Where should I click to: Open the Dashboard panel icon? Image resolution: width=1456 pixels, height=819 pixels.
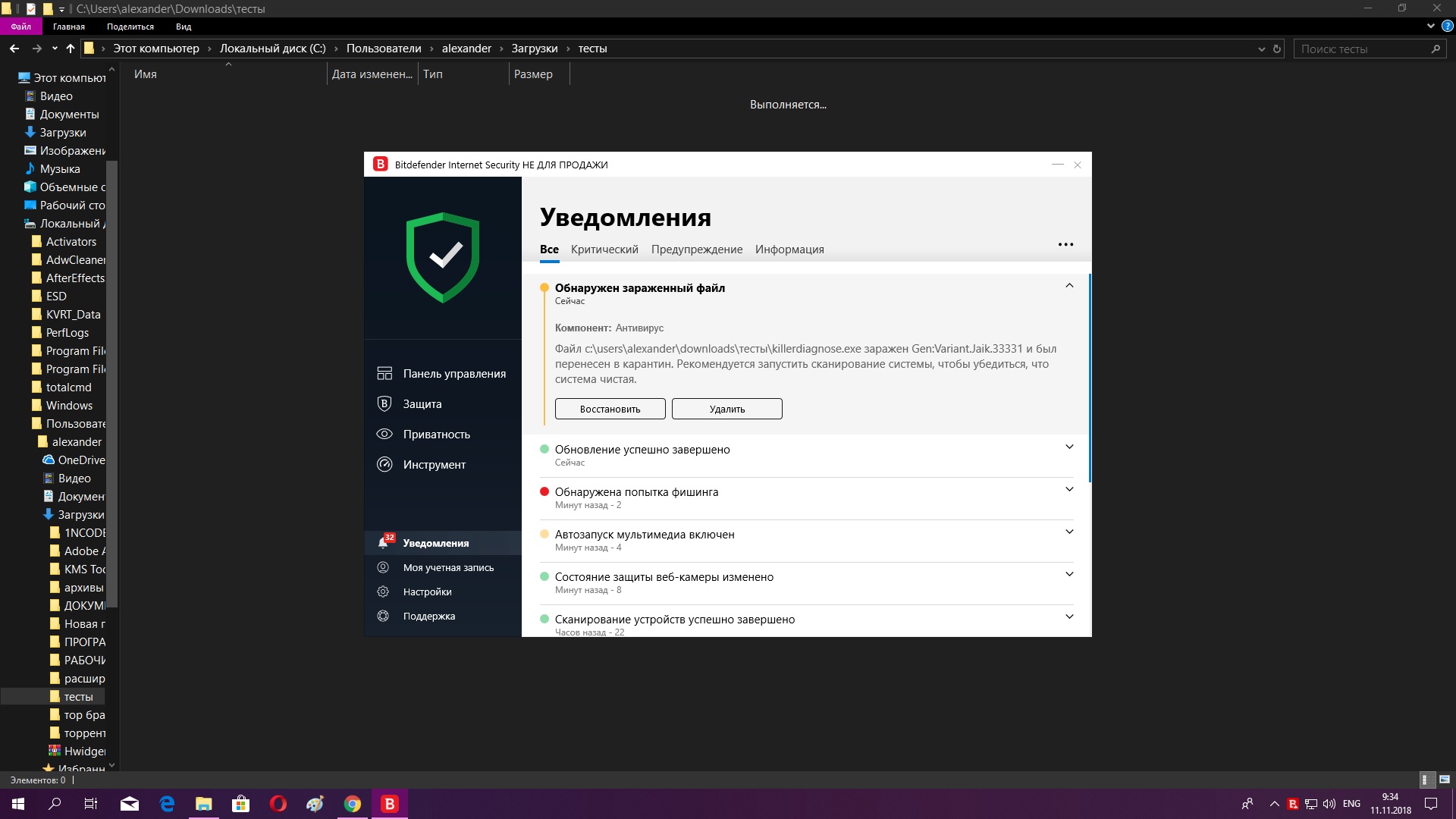pos(384,373)
